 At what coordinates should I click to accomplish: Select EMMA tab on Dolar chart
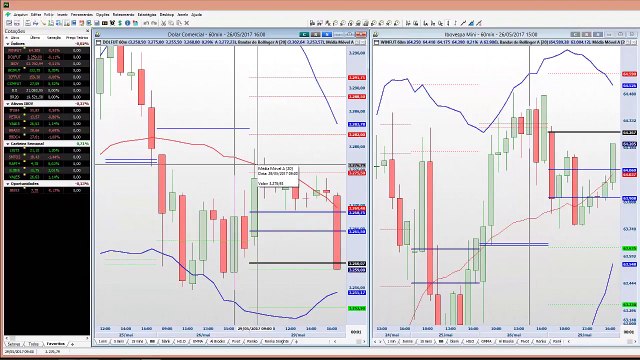pyautogui.click(x=198, y=341)
